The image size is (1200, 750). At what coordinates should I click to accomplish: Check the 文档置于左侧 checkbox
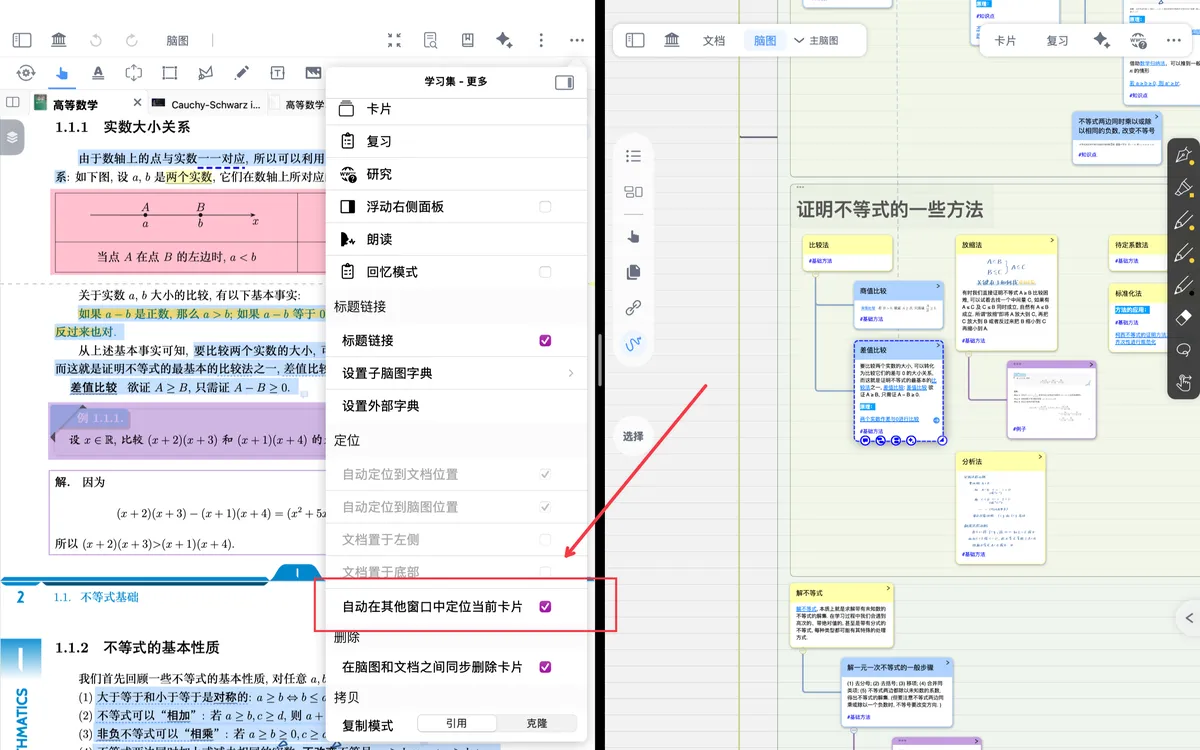point(545,540)
